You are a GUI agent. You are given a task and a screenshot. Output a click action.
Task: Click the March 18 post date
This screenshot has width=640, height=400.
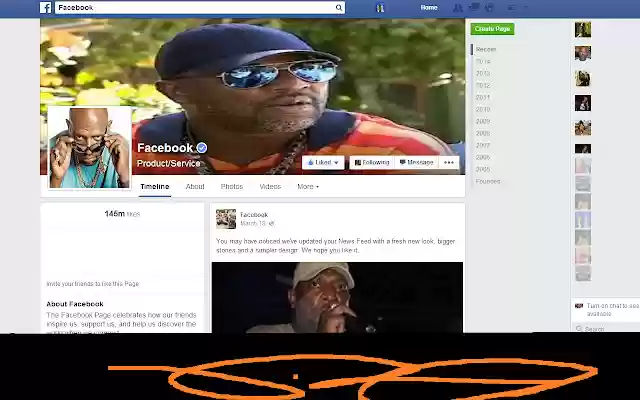[x=253, y=224]
